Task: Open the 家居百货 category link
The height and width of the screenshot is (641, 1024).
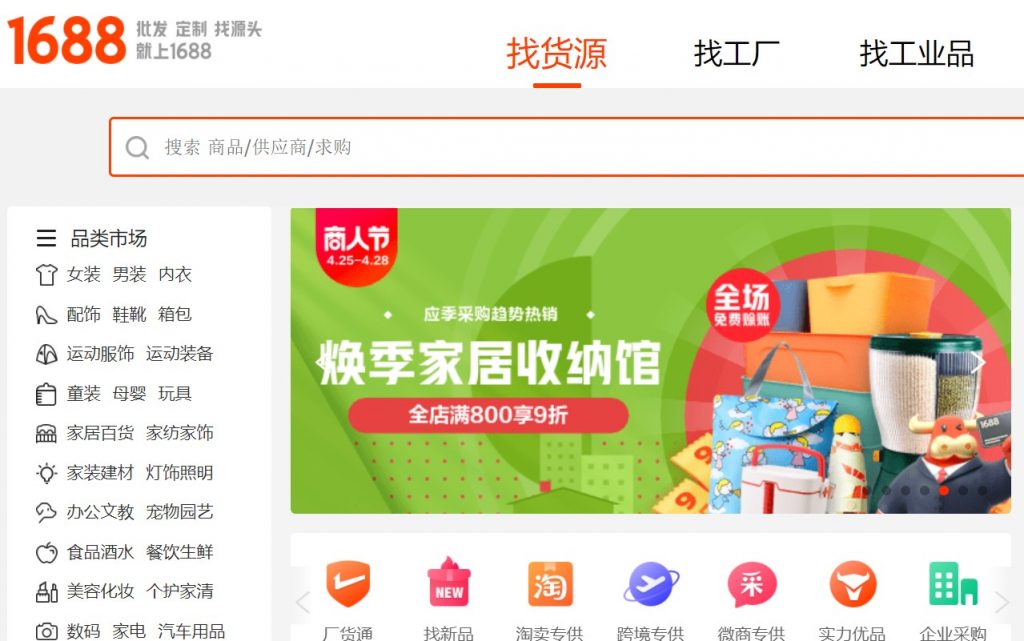Action: [100, 433]
